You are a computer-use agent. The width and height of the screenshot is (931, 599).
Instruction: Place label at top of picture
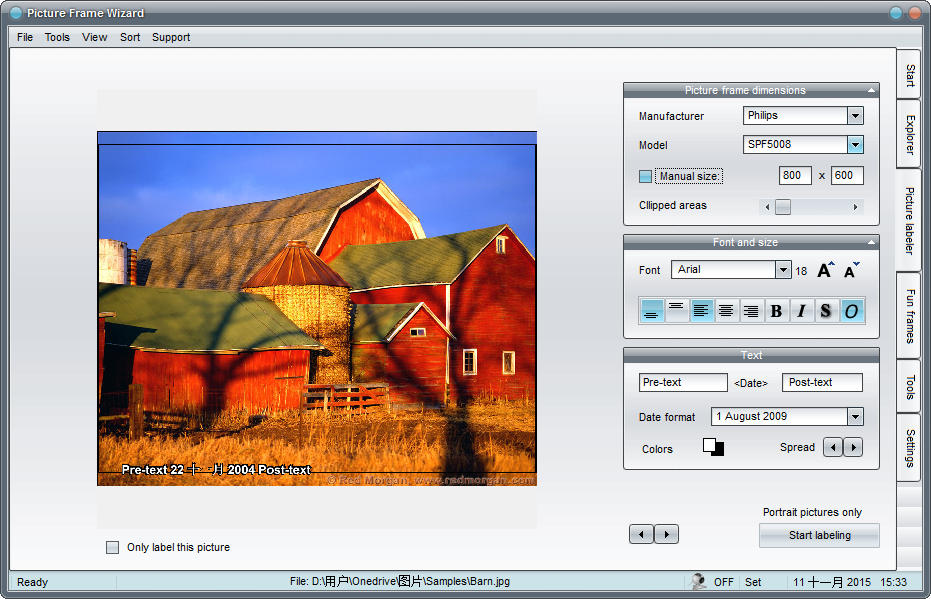[677, 311]
